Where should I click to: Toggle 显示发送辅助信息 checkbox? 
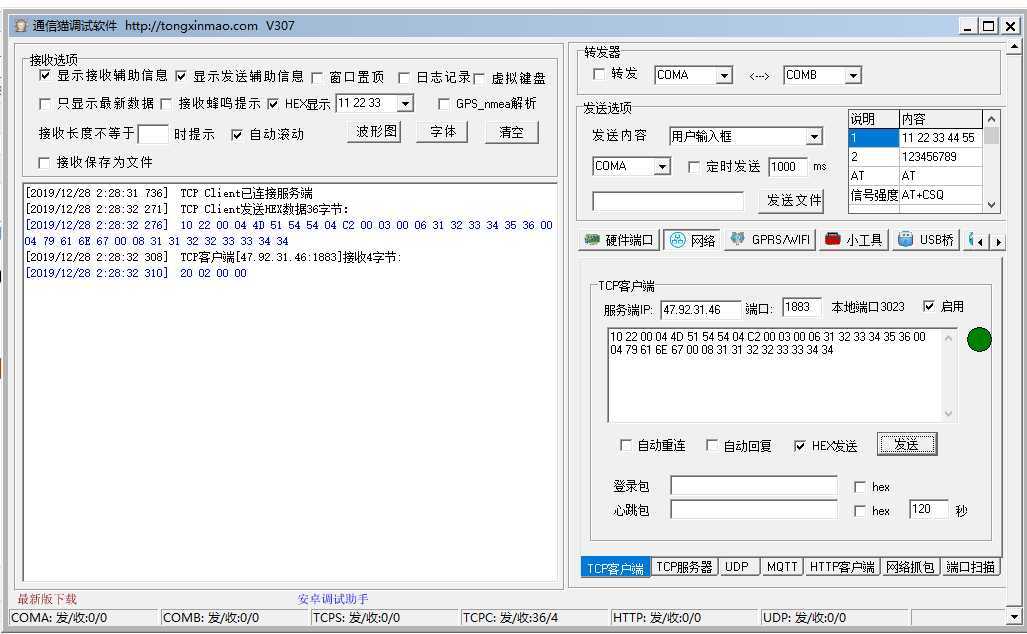click(181, 76)
